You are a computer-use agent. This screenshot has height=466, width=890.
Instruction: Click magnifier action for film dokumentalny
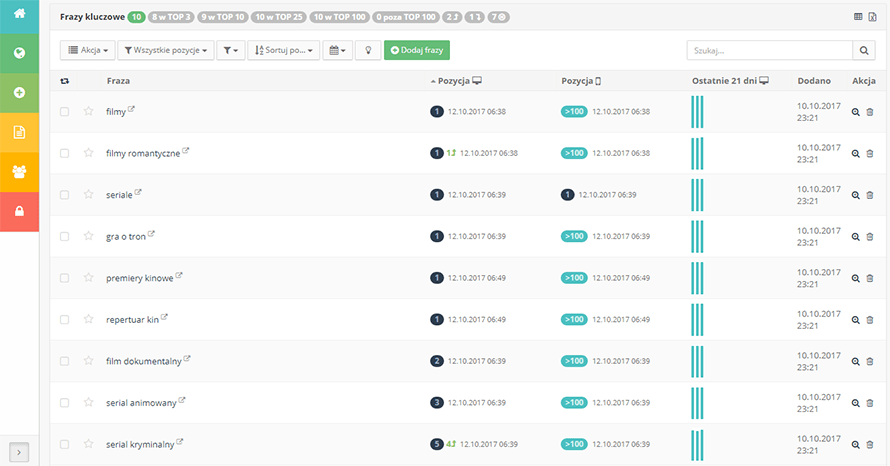point(855,362)
